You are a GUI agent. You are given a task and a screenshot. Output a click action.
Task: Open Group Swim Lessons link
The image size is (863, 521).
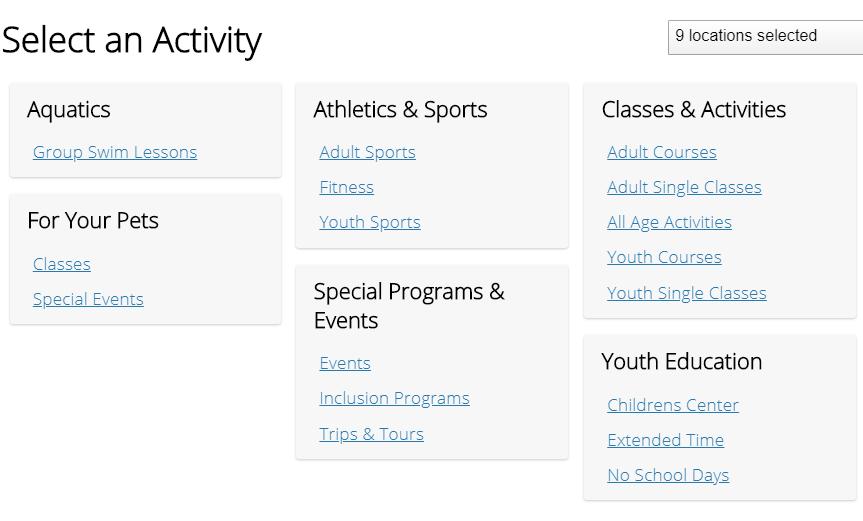pyautogui.click(x=115, y=152)
